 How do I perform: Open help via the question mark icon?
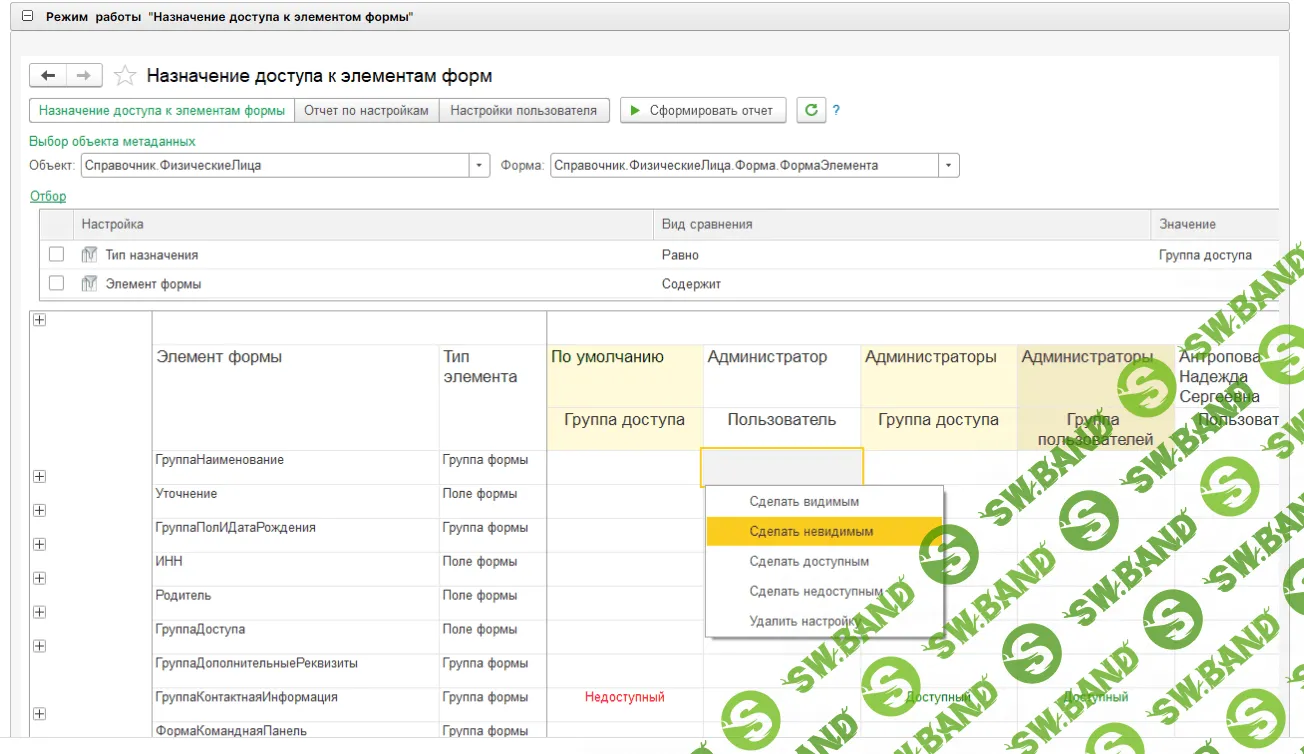click(x=836, y=110)
